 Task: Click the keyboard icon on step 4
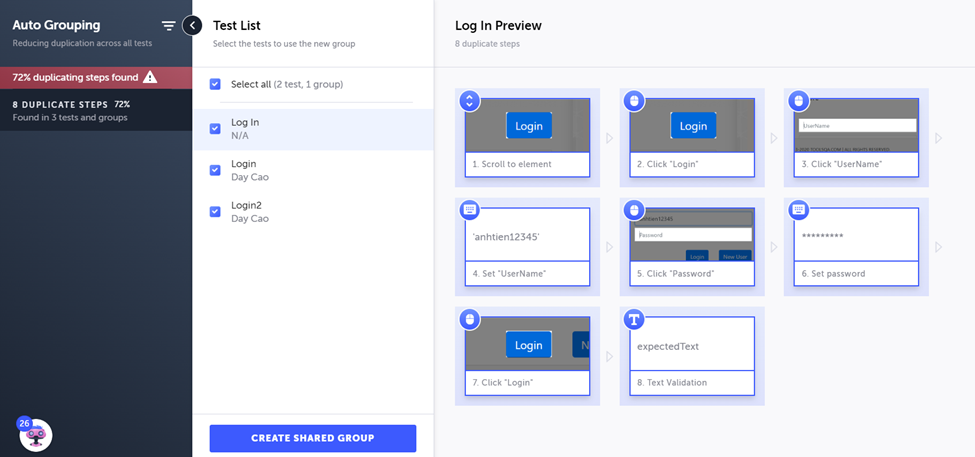coord(470,210)
